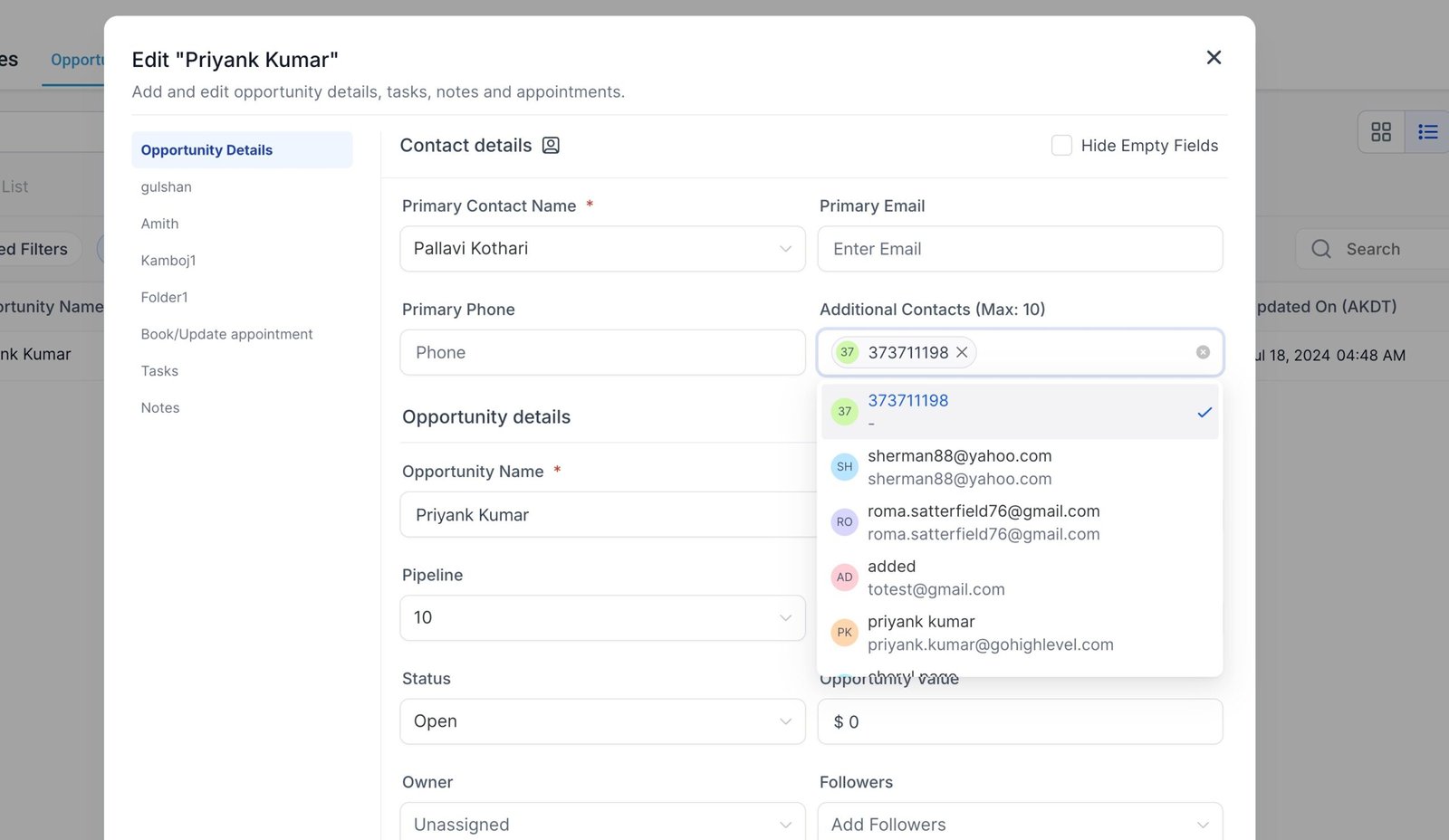Switch to list view icon
1449x840 pixels.
pyautogui.click(x=1427, y=132)
